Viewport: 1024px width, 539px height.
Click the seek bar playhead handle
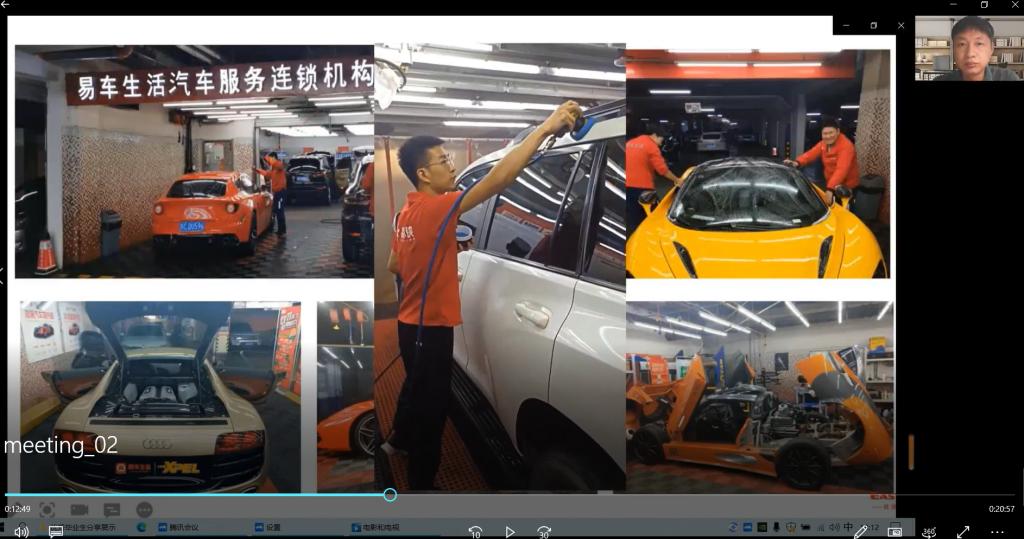(x=390, y=495)
